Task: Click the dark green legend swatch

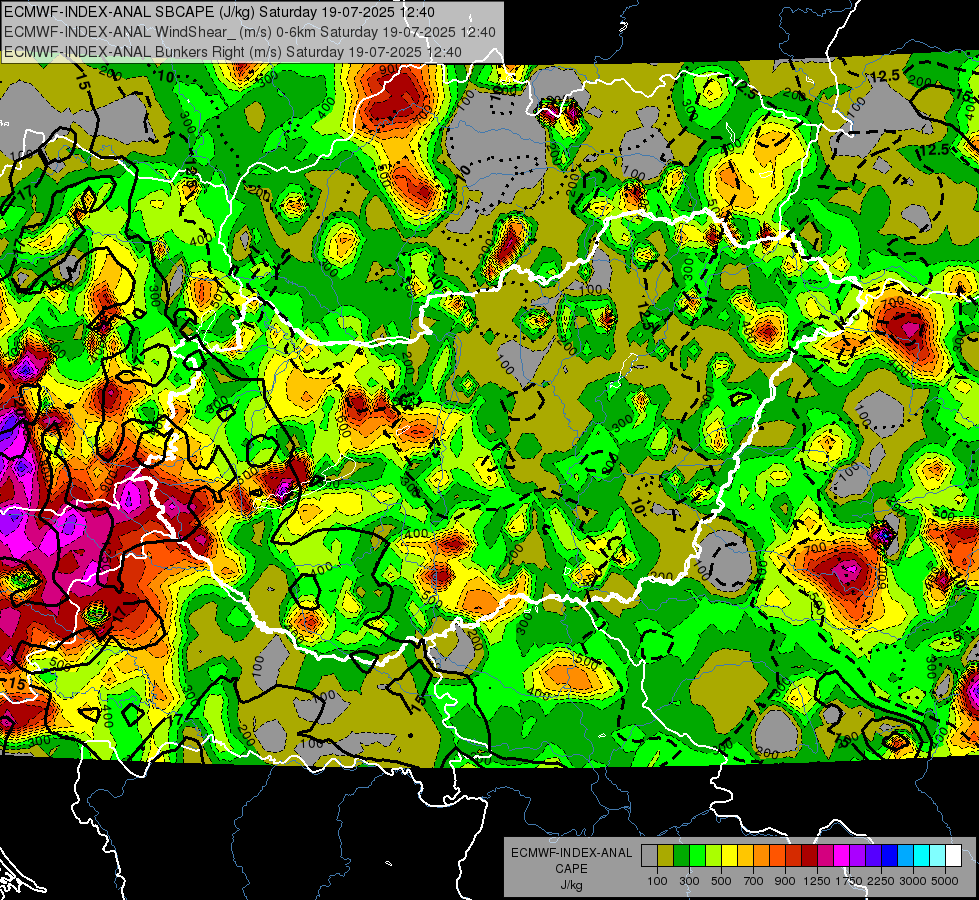Action: [x=682, y=856]
